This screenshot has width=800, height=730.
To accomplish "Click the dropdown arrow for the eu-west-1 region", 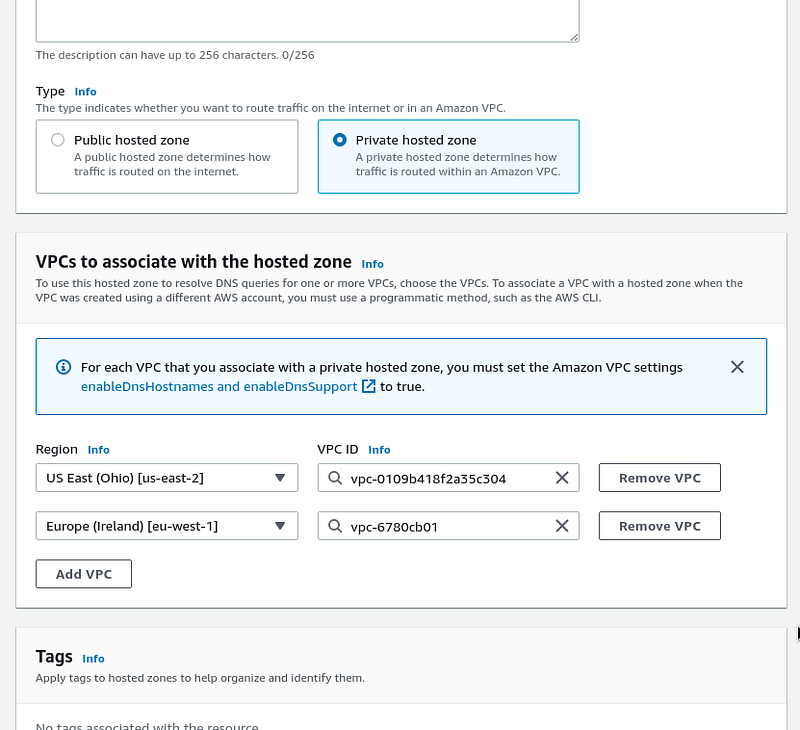I will pyautogui.click(x=280, y=526).
